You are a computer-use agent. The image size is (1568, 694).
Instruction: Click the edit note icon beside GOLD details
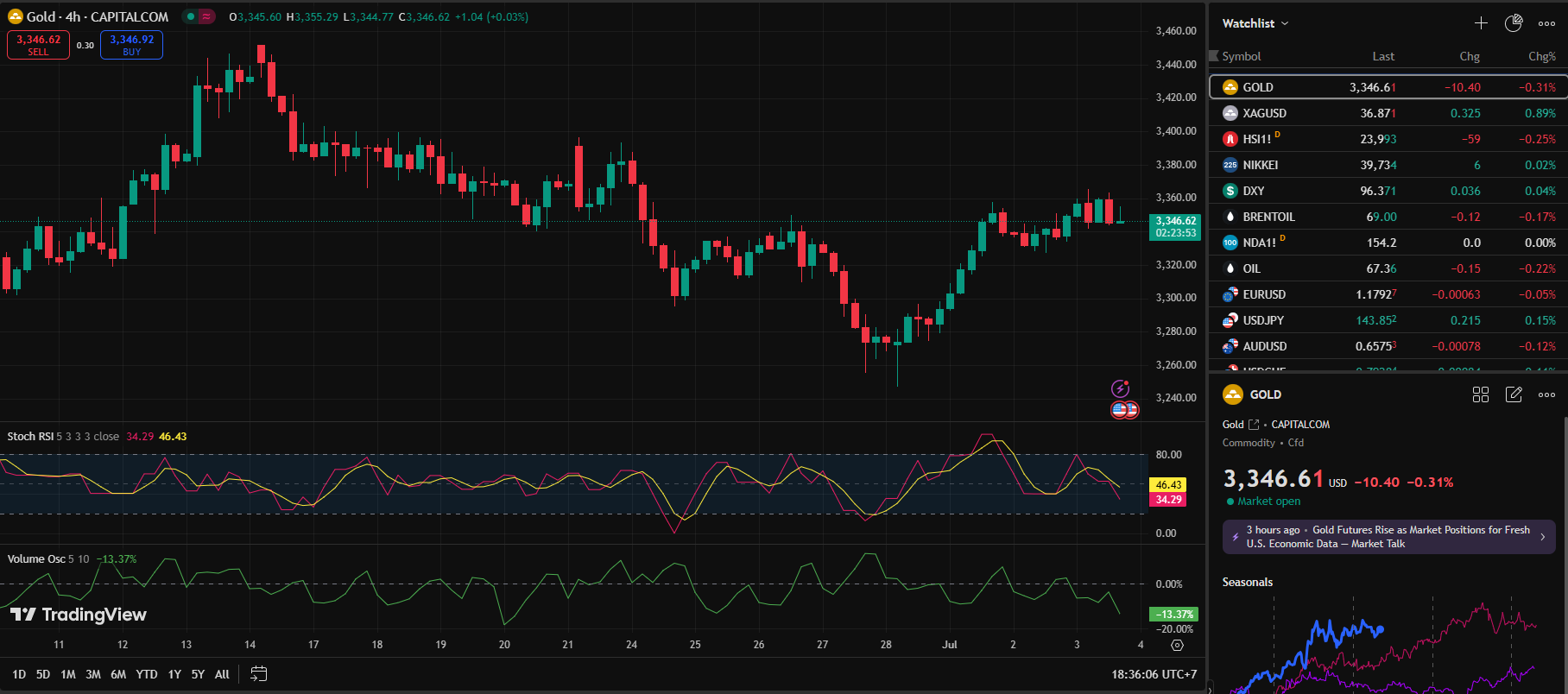[1514, 394]
